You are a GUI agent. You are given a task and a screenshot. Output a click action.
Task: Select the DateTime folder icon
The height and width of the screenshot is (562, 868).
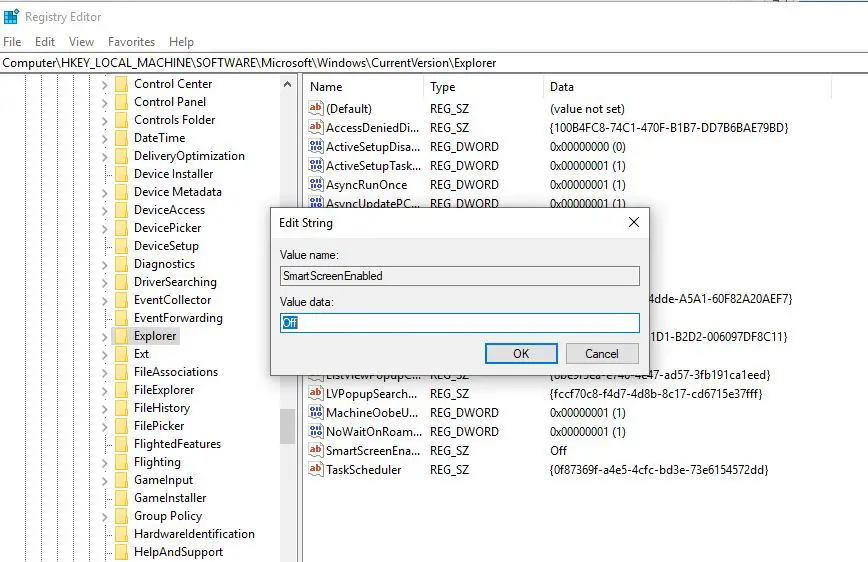[121, 138]
